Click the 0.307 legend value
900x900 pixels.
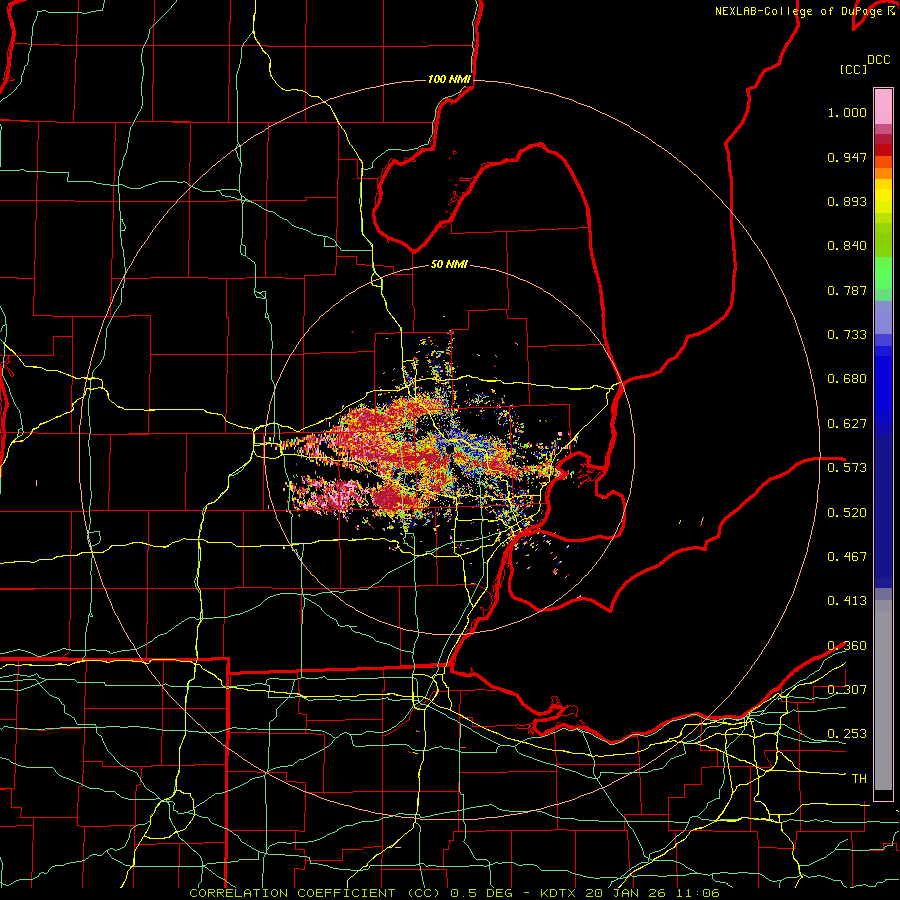click(x=847, y=690)
